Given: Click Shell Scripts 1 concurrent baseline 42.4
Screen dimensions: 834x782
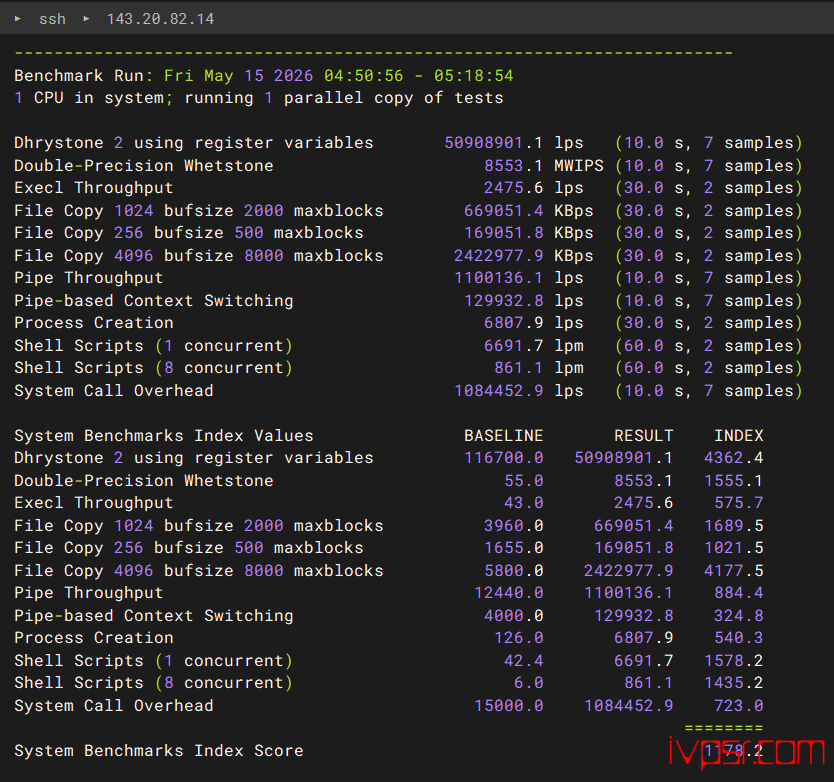Looking at the screenshot, I should point(523,661).
